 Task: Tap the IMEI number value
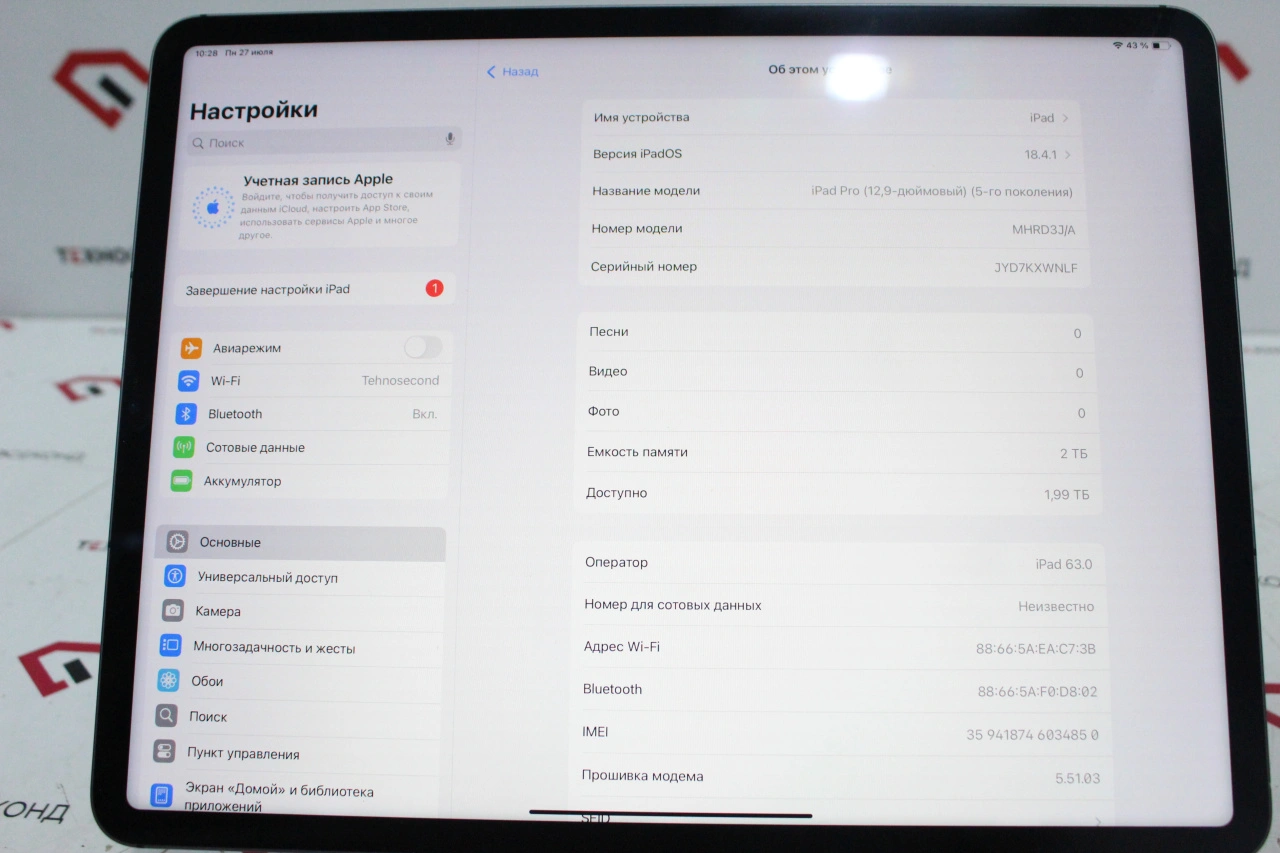pyautogui.click(x=1033, y=735)
